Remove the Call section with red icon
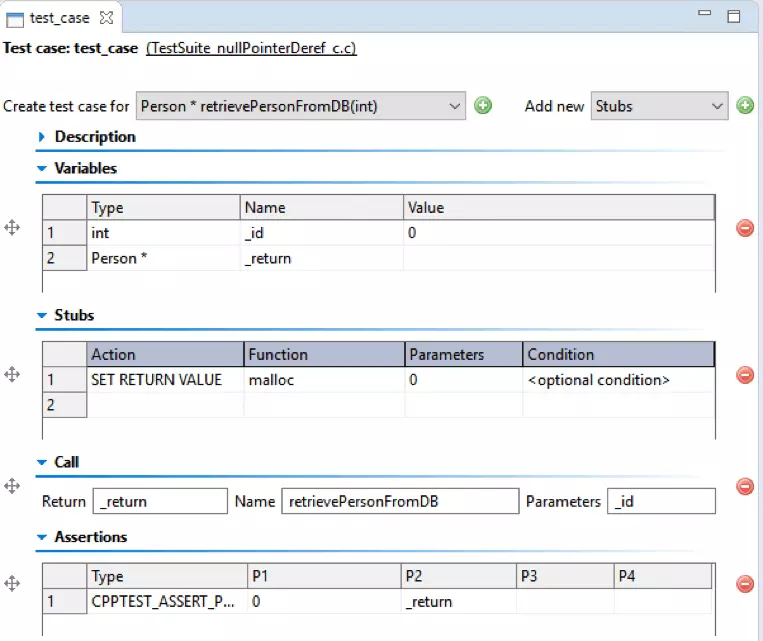This screenshot has height=641, width=763. click(745, 486)
